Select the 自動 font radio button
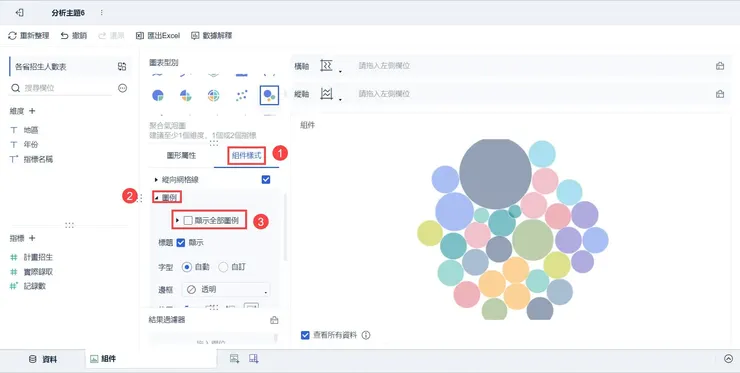 [187, 267]
